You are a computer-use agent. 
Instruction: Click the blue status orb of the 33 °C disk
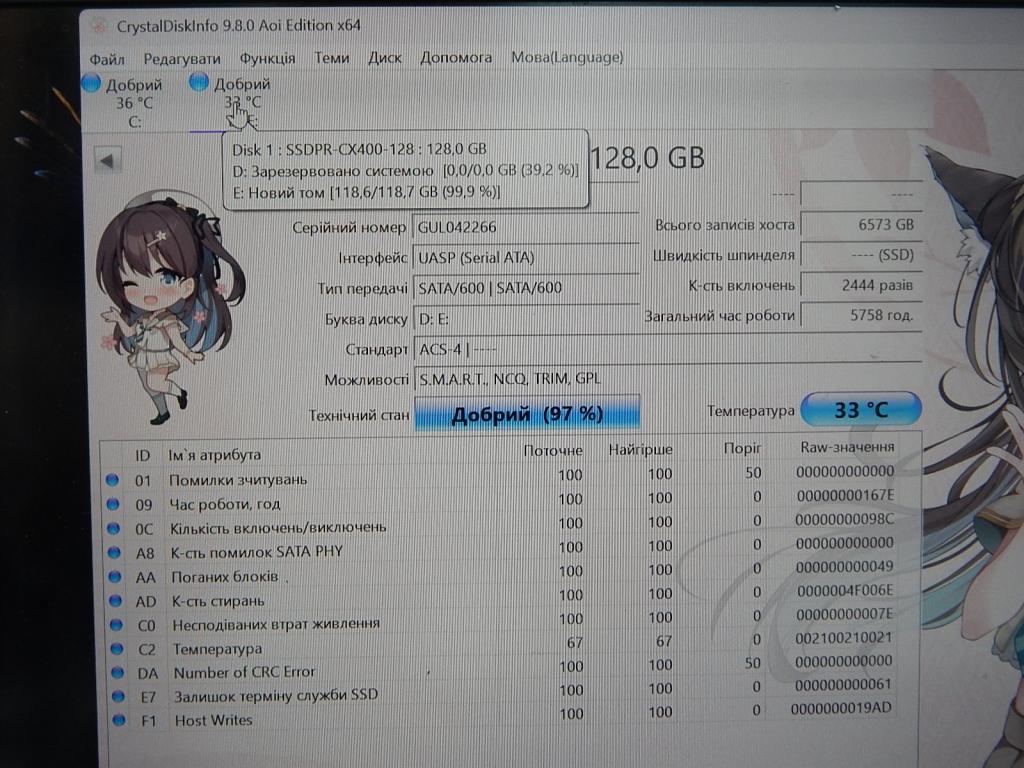[x=199, y=82]
